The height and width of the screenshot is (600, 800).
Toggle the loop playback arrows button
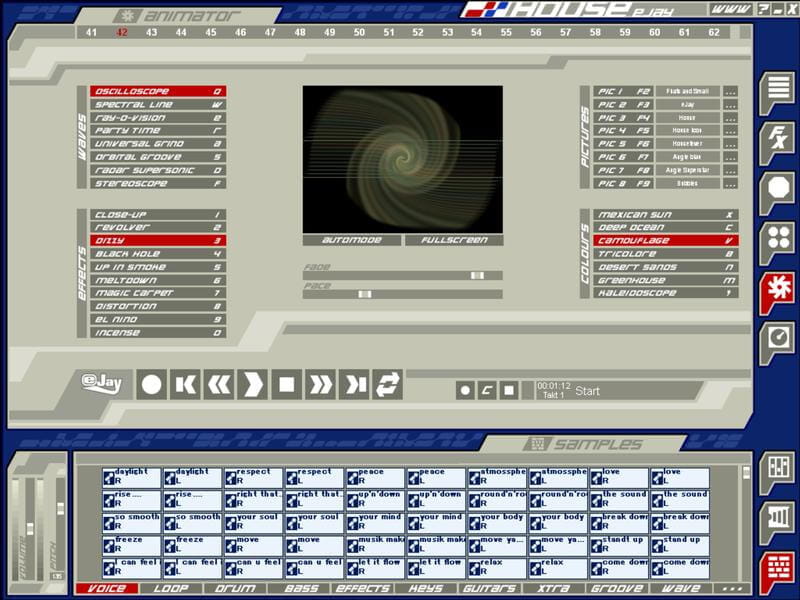pos(387,384)
